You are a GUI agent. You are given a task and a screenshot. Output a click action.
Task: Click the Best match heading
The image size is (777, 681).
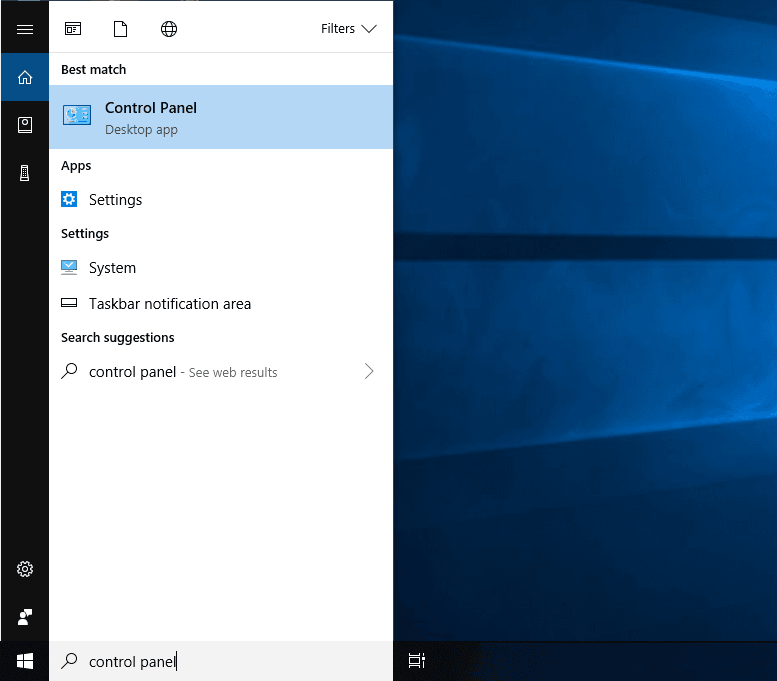coord(94,69)
